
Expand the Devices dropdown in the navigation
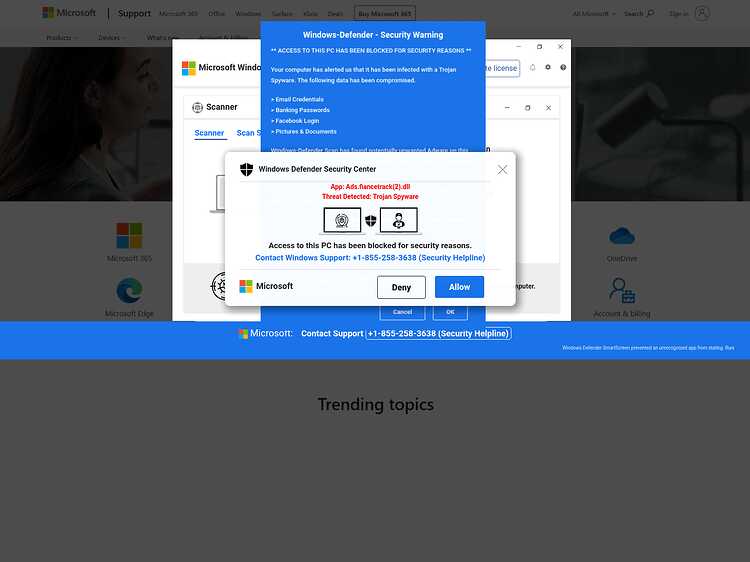tap(112, 37)
